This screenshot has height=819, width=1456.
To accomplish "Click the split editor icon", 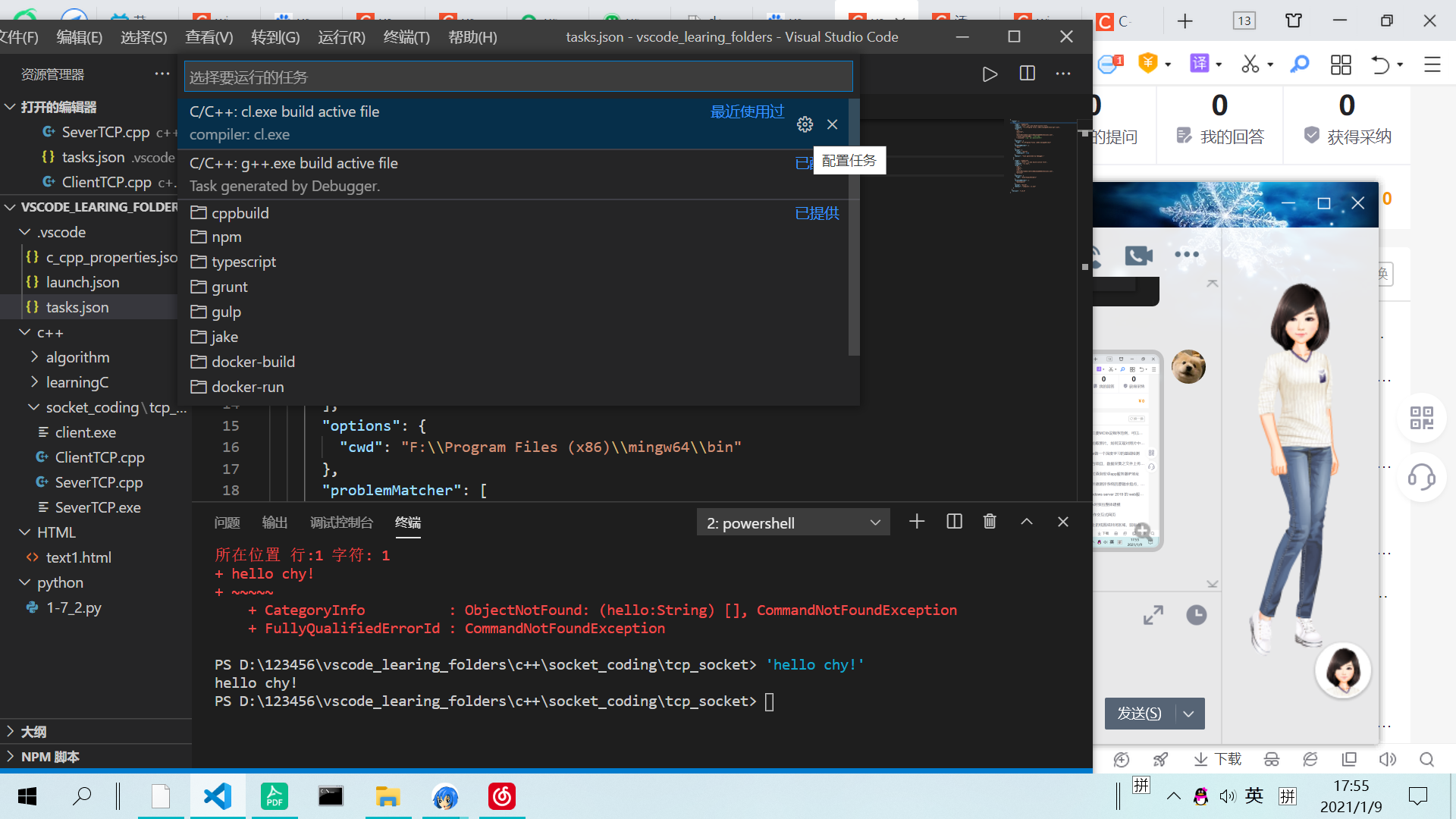I will [1027, 74].
